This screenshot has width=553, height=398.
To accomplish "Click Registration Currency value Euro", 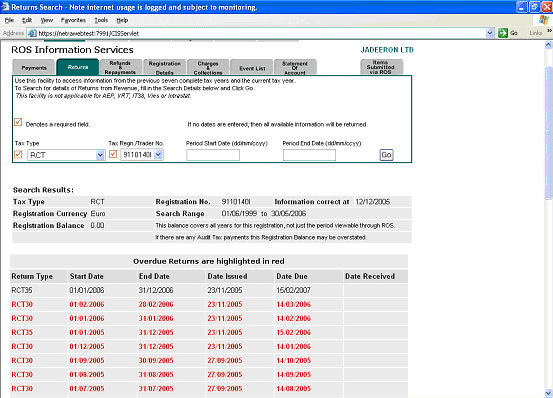I will [98, 214].
